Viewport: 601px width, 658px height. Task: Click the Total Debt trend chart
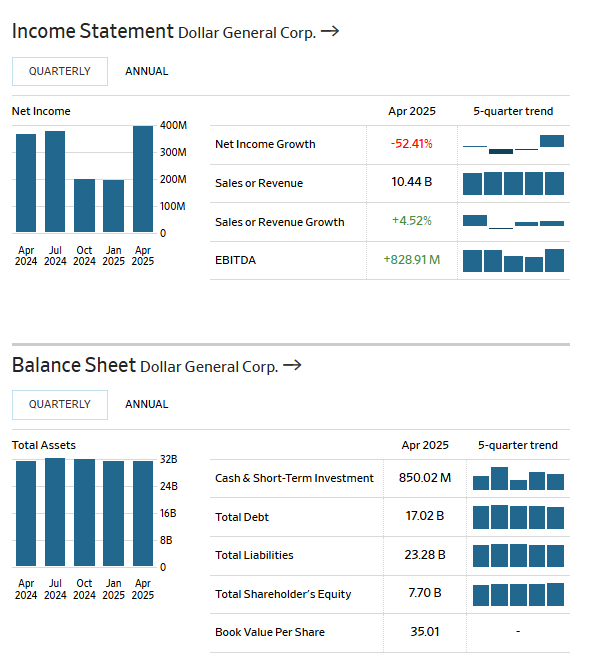click(518, 517)
